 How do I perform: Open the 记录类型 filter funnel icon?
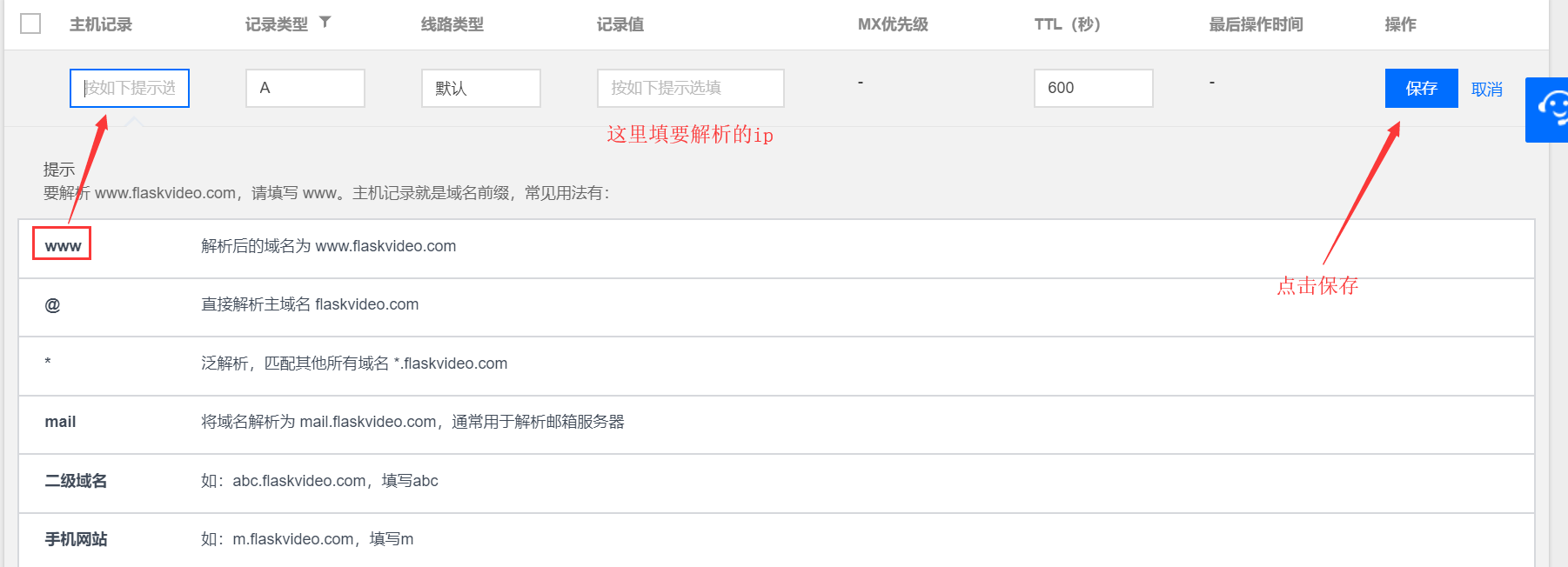coord(325,23)
